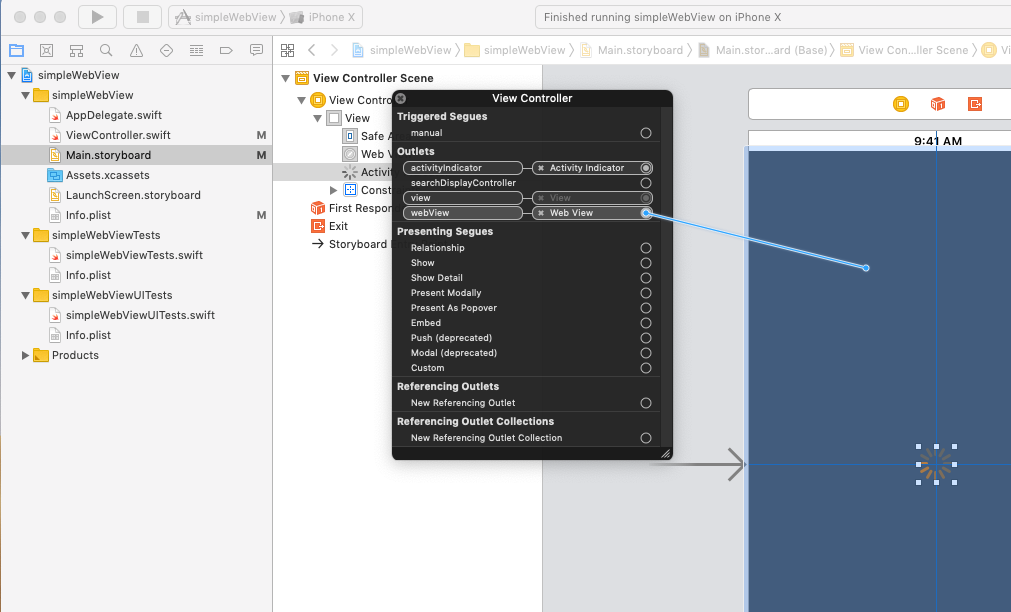The width and height of the screenshot is (1011, 612).
Task: Open the Breakpoint navigator icon
Action: pos(226,50)
